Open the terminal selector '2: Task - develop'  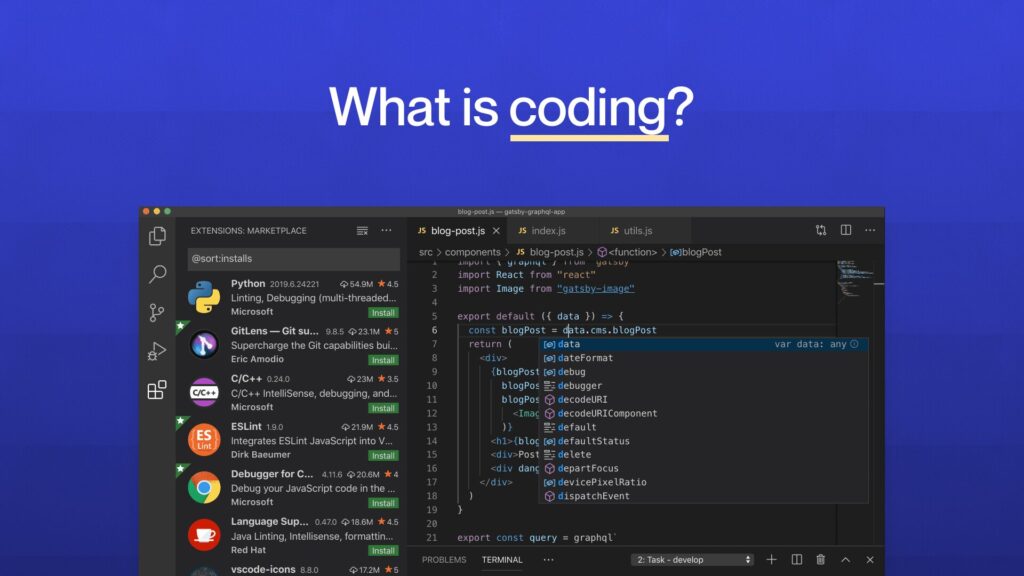[692, 560]
